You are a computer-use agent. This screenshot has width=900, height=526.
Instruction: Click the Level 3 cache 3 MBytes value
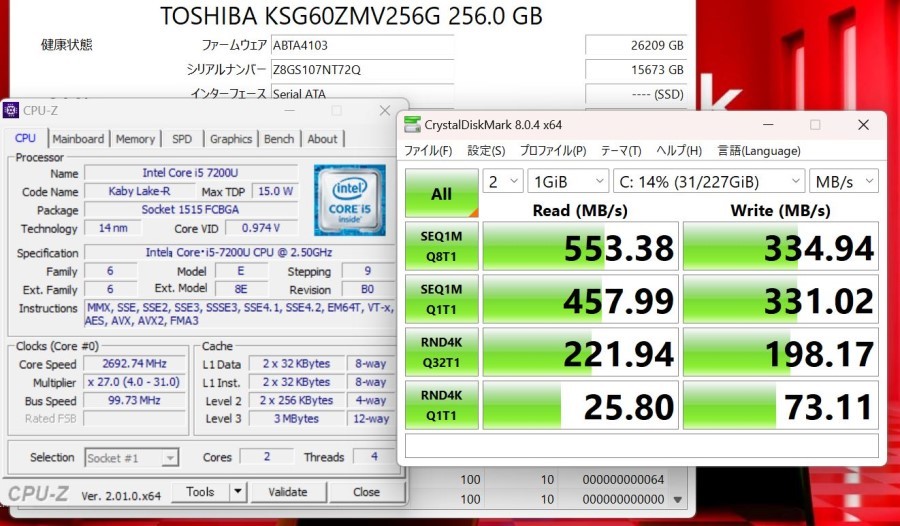(x=296, y=419)
